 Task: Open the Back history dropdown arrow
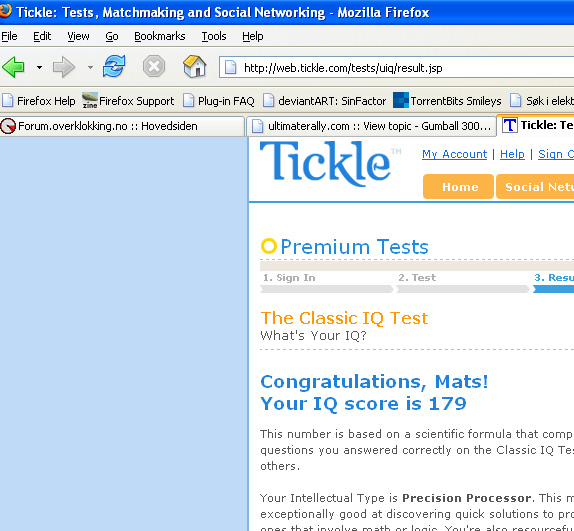point(39,67)
